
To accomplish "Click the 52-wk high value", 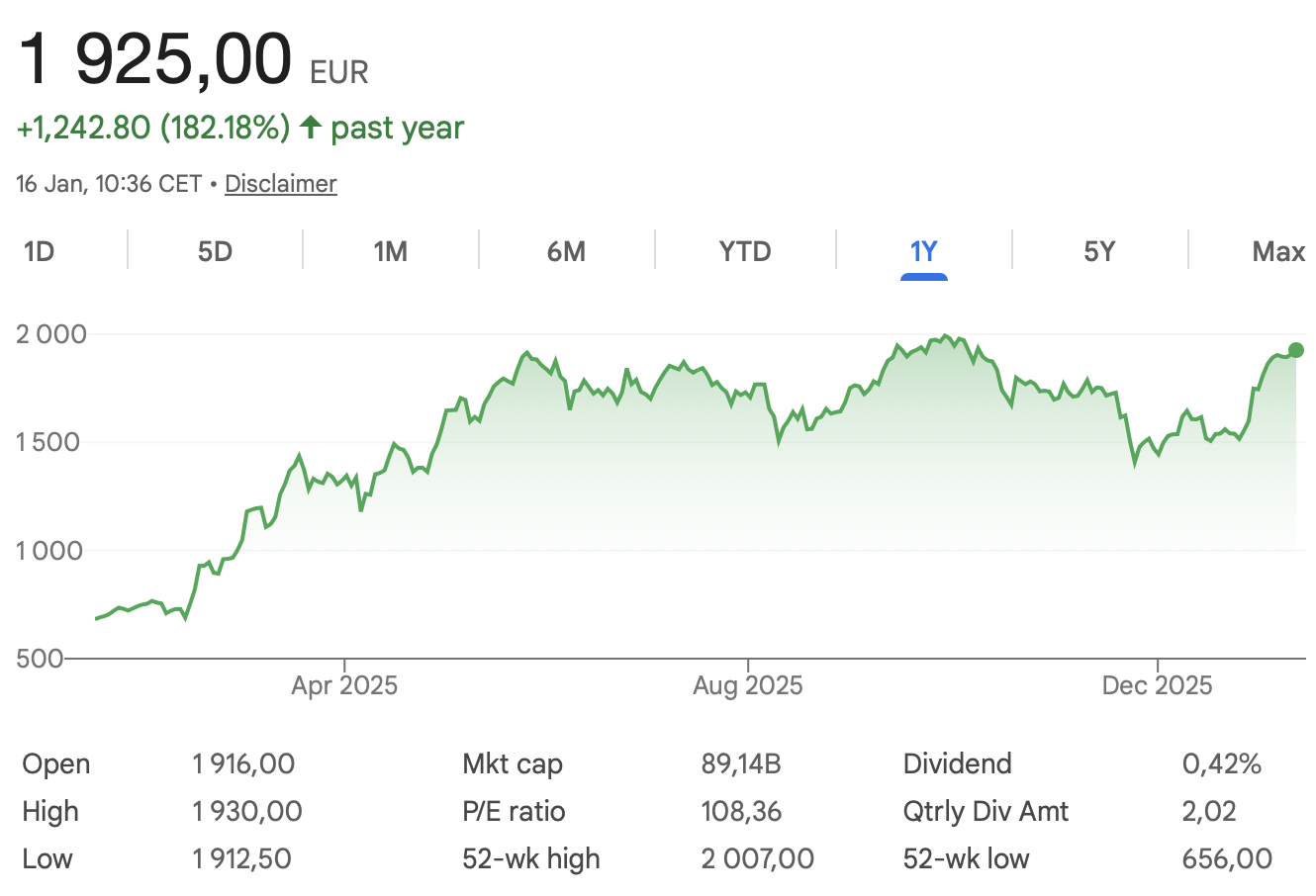I will pos(757,858).
